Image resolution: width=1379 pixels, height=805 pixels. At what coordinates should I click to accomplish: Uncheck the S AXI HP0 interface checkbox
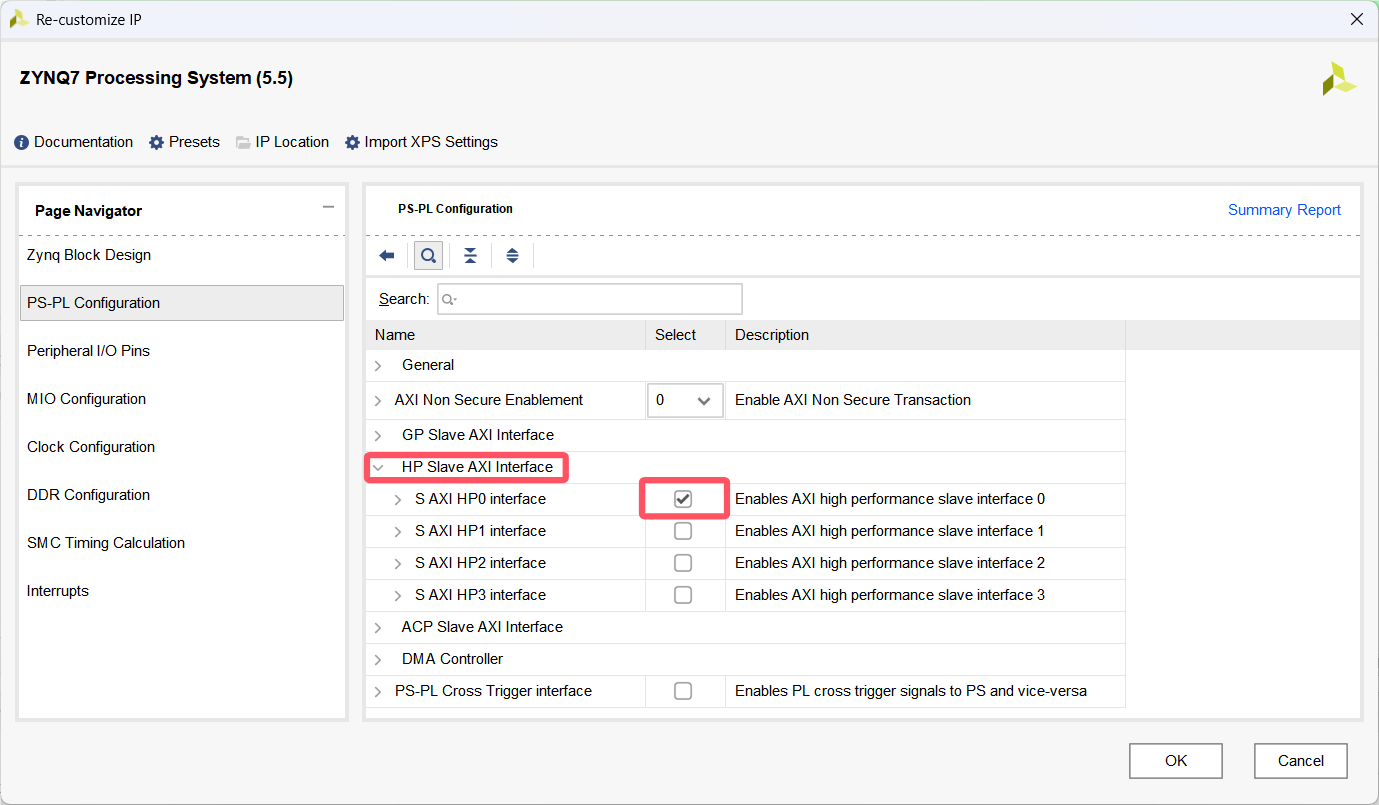coord(683,499)
